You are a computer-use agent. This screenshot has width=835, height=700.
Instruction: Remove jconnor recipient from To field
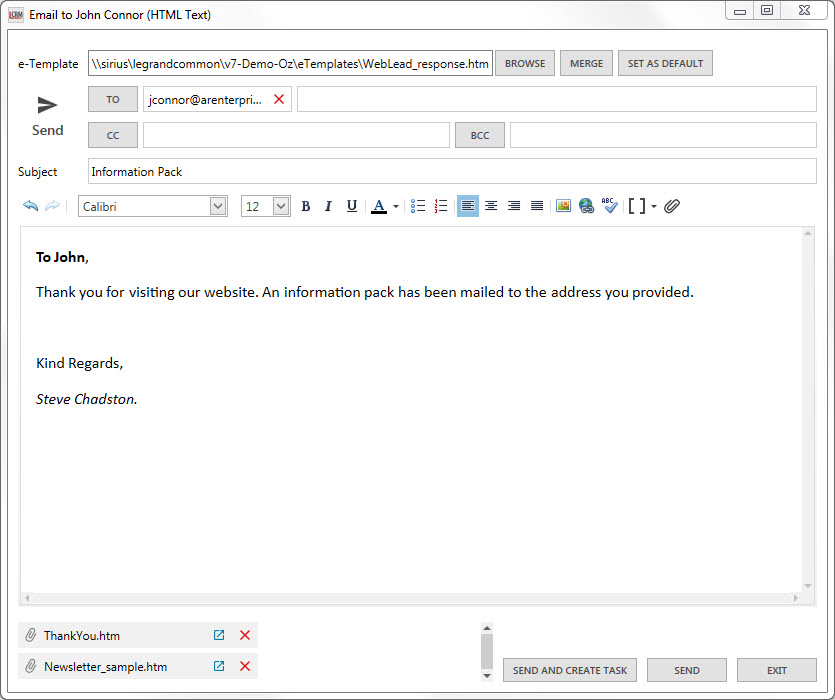279,99
